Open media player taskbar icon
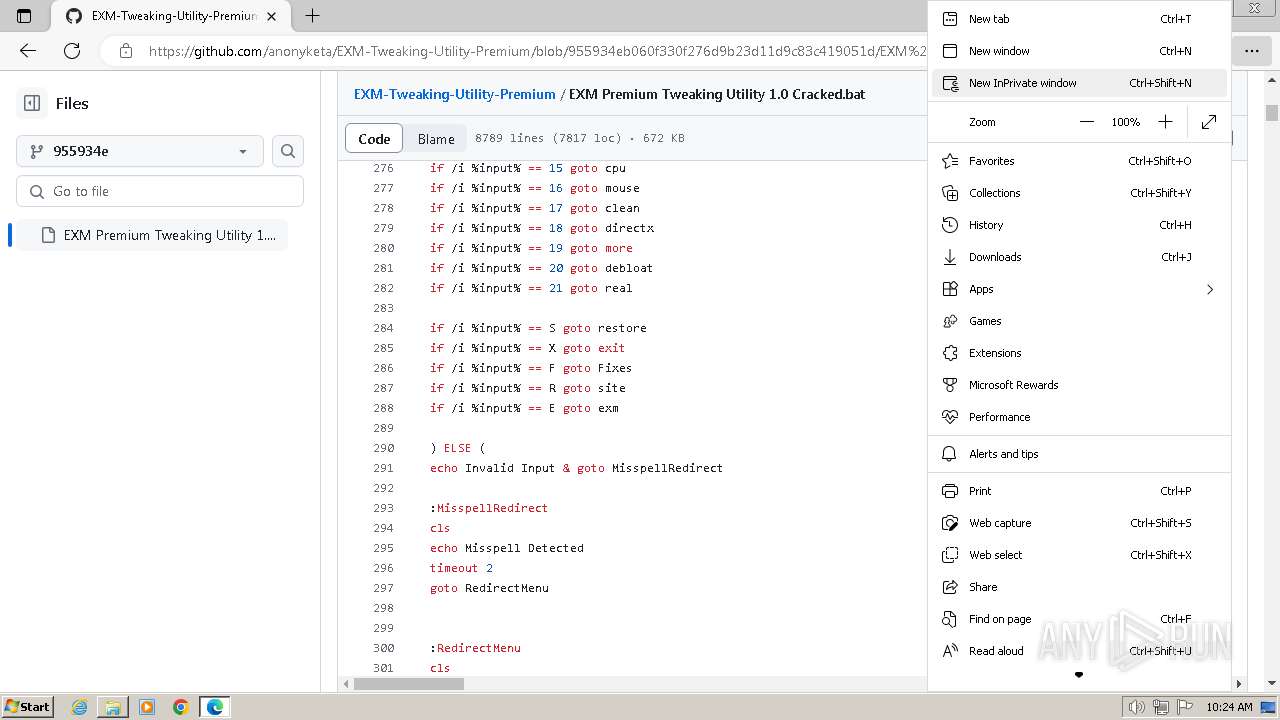Image resolution: width=1280 pixels, height=720 pixels. pos(147,707)
